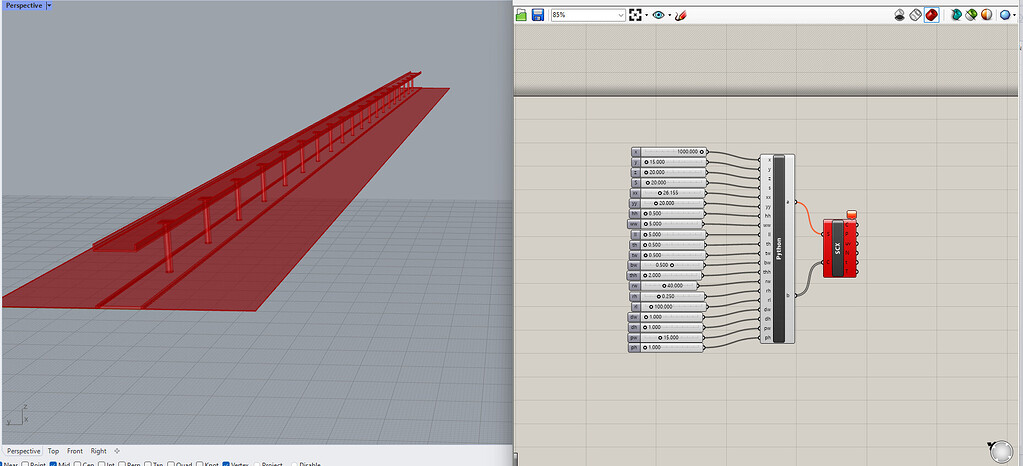Expand the arrow beside the zoom extents icon
This screenshot has width=1023, height=466.
click(x=647, y=15)
